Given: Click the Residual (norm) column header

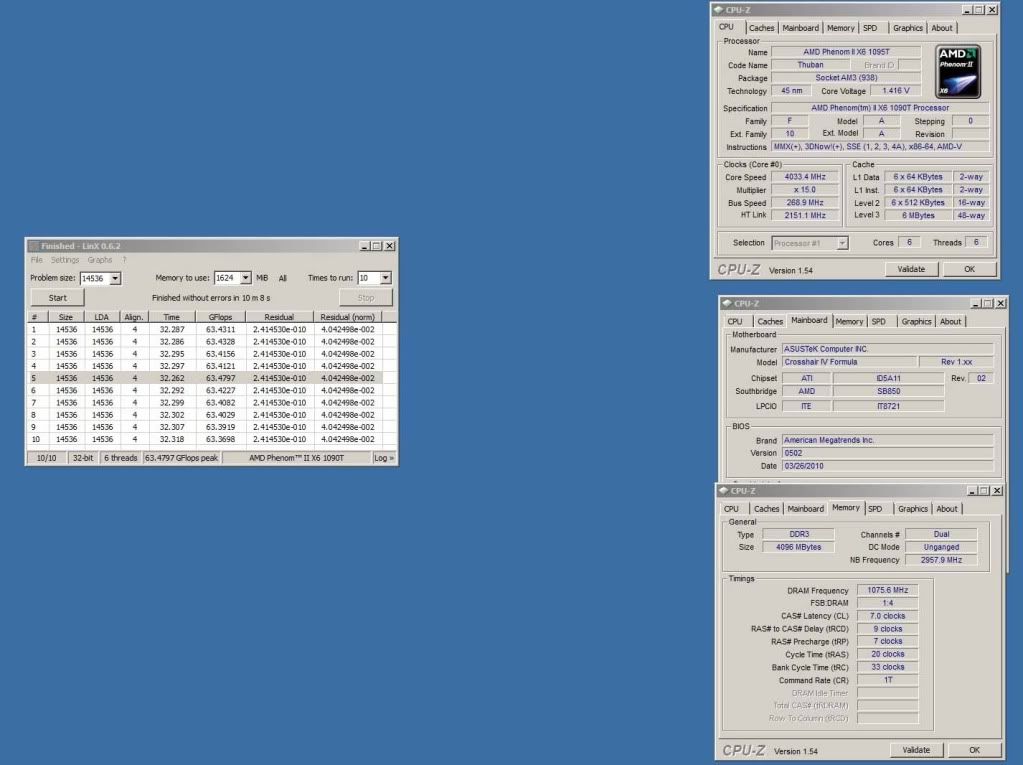Looking at the screenshot, I should (347, 317).
